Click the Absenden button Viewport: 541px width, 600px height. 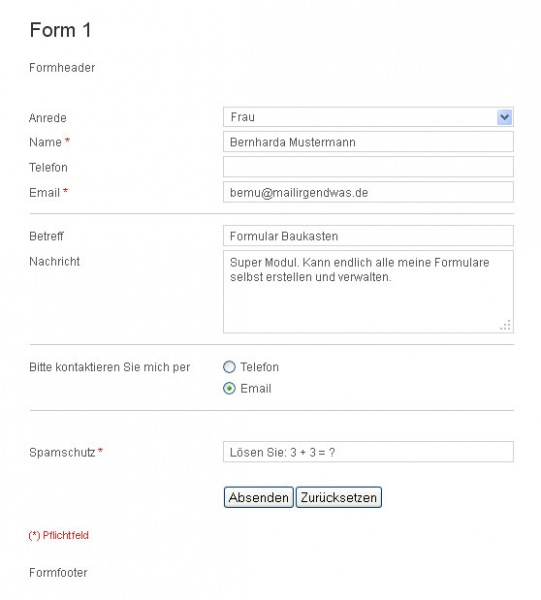point(259,497)
